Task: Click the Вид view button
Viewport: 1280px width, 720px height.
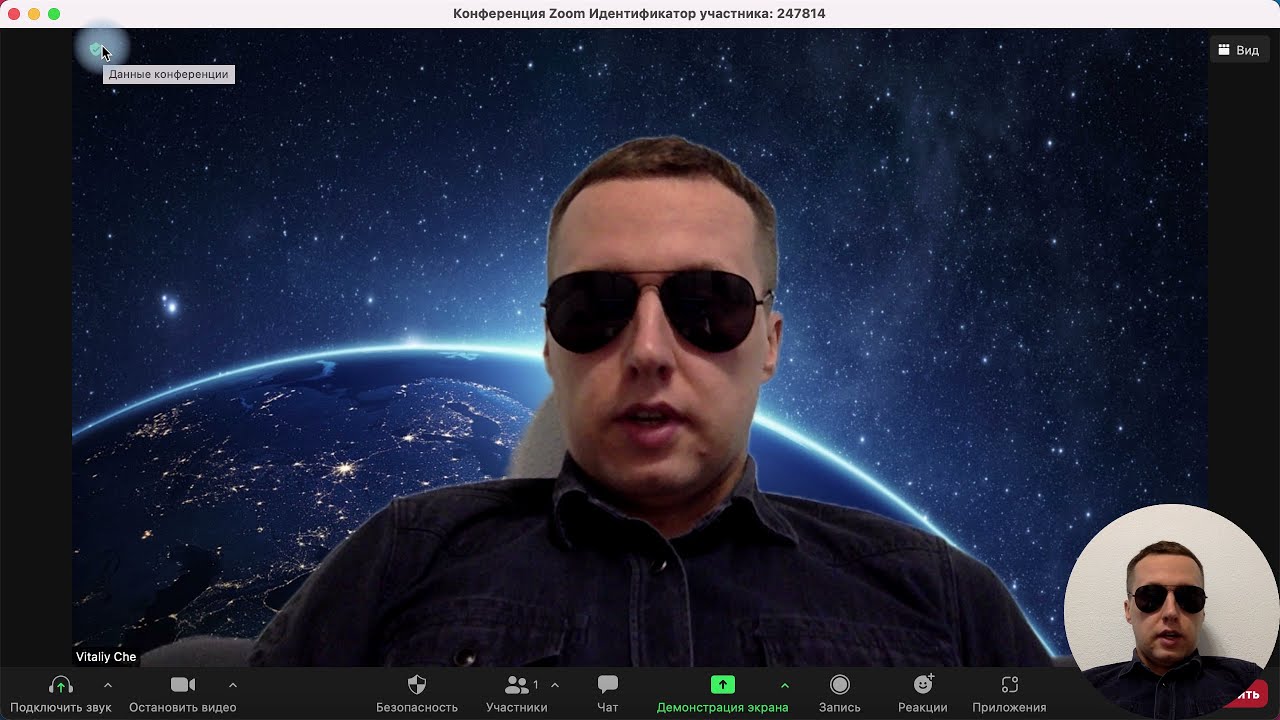Action: pos(1239,50)
